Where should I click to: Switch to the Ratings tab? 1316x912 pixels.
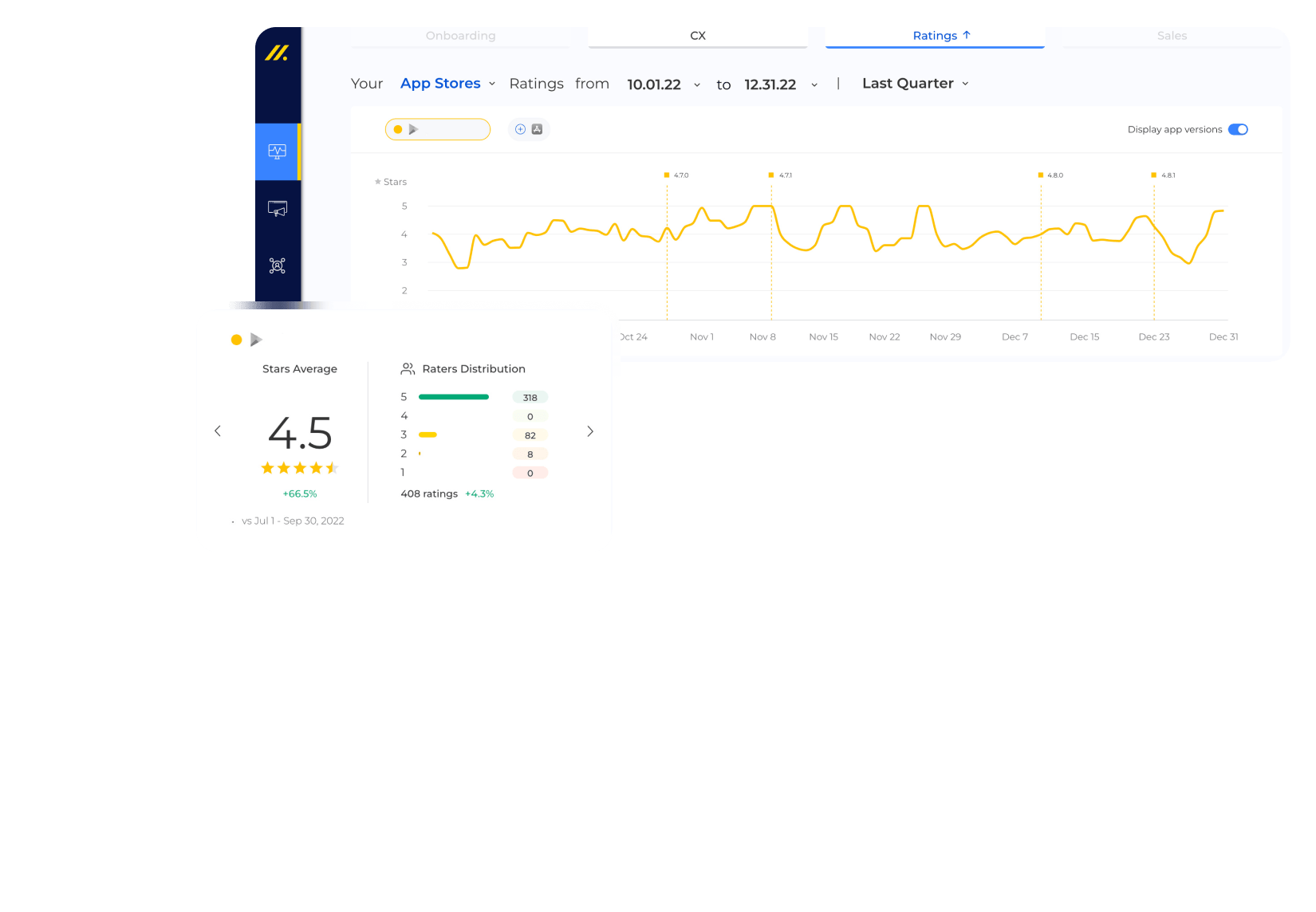click(x=935, y=36)
